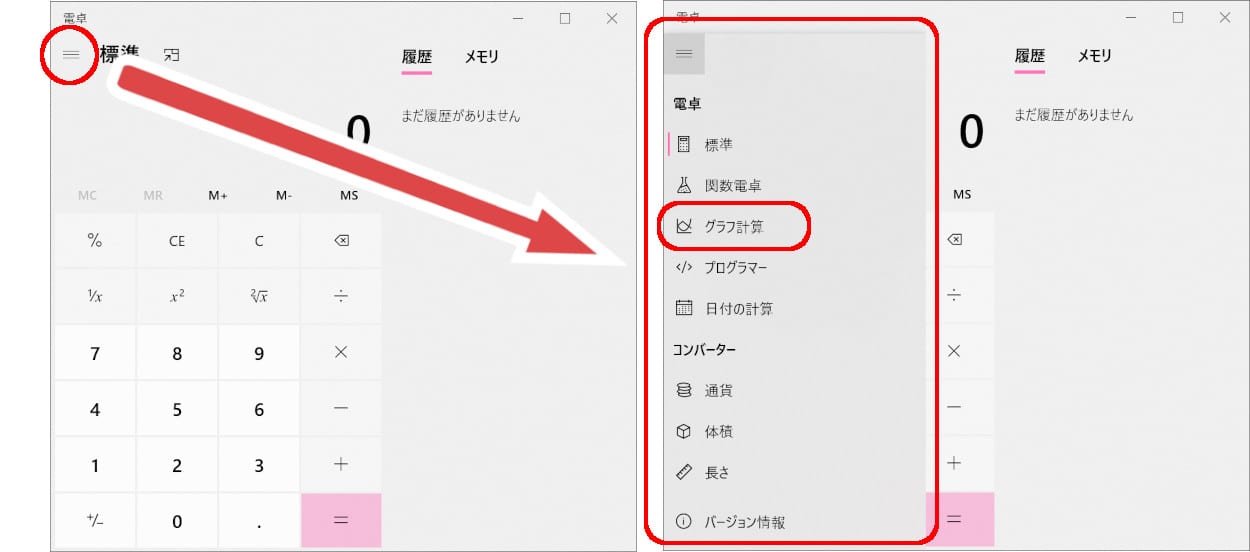This screenshot has width=1250, height=552.
Task: Click digit 3 in left calculator
Action: pos(259,465)
